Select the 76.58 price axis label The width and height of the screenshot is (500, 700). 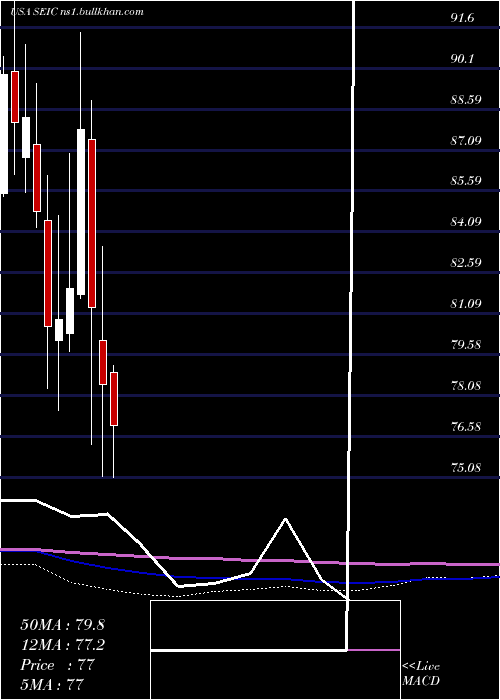[x=466, y=427]
